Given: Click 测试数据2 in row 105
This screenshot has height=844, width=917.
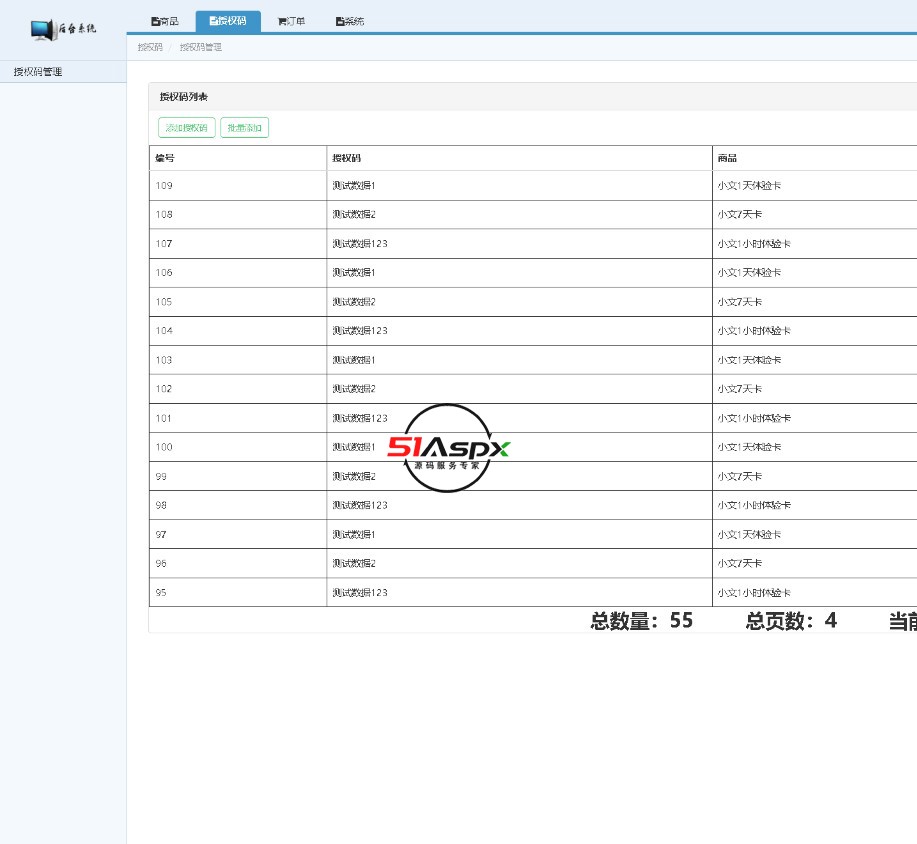Looking at the screenshot, I should pyautogui.click(x=354, y=302).
